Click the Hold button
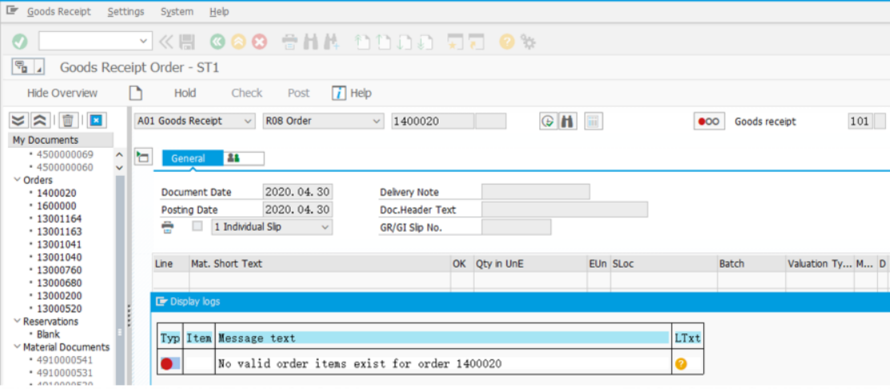 coord(185,93)
